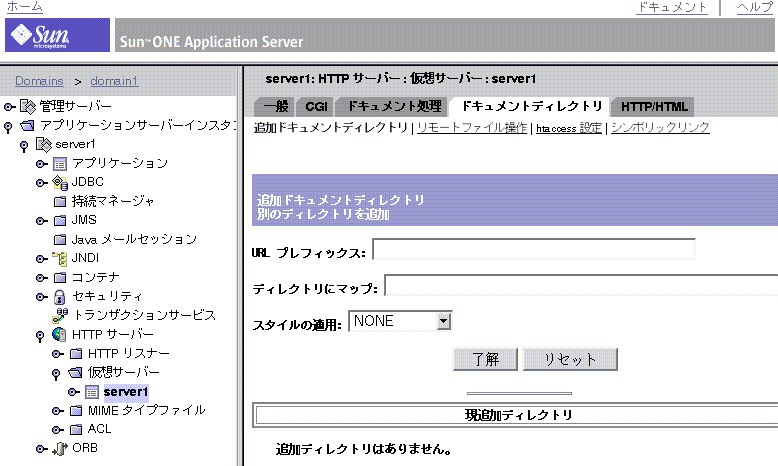Click the ACL folder icon

[75, 429]
